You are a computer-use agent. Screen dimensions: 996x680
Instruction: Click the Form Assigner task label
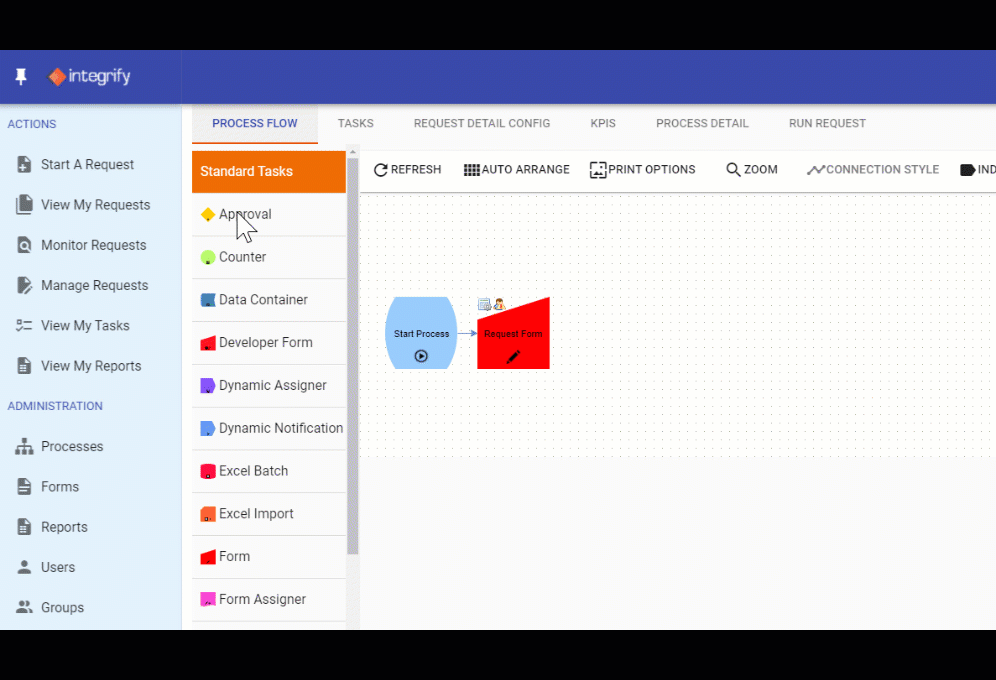point(262,599)
